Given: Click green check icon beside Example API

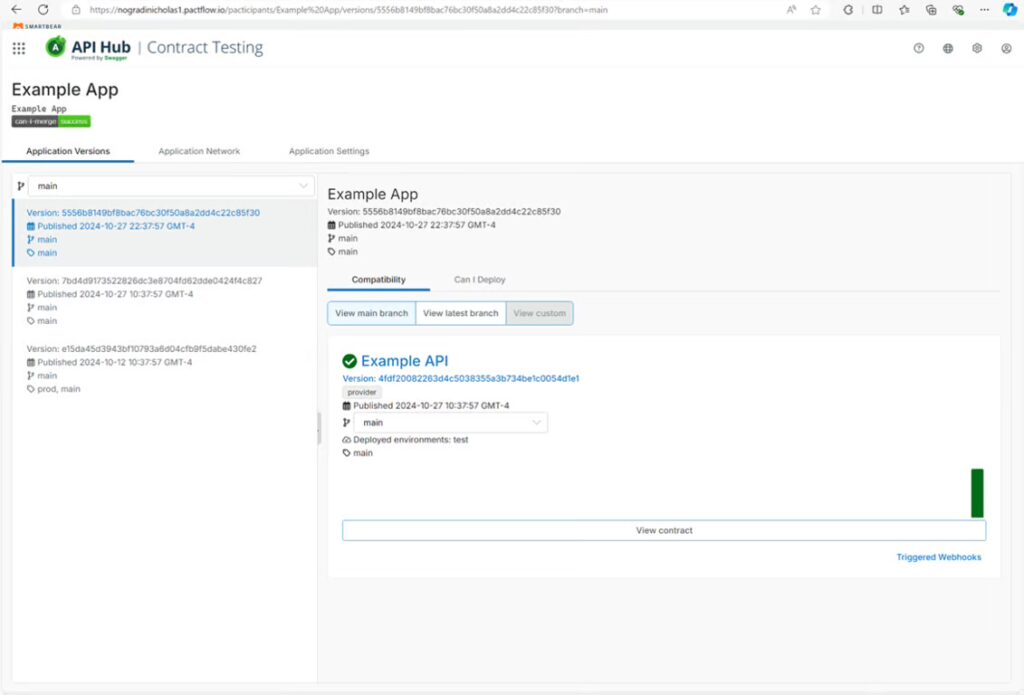Looking at the screenshot, I should point(349,361).
